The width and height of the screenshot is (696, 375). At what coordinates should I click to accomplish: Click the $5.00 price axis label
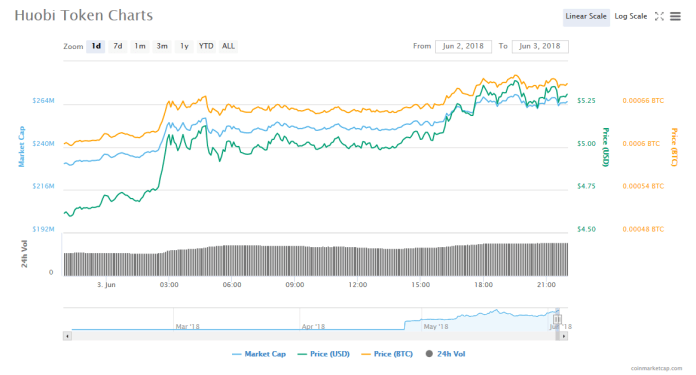click(586, 144)
